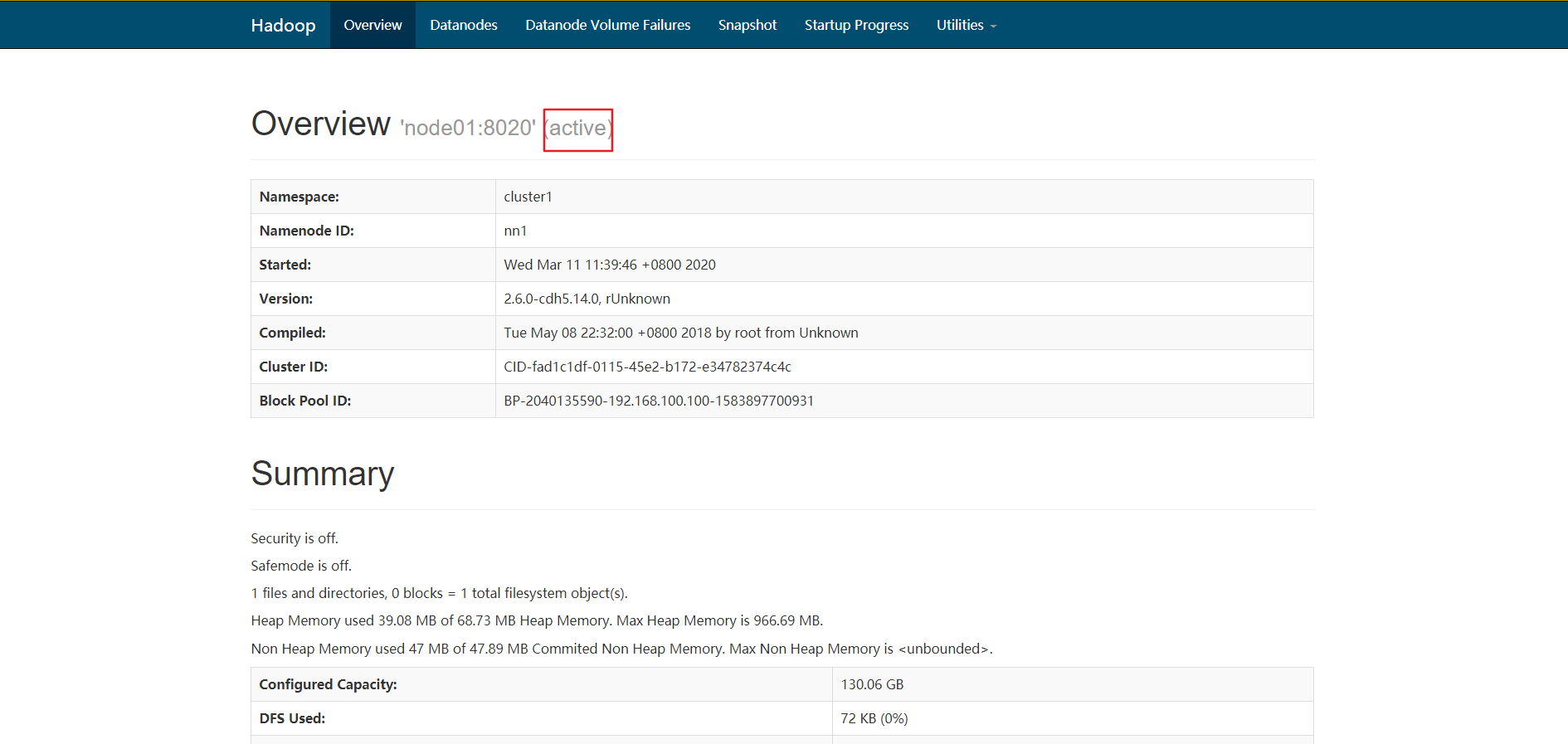Screen dimensions: 1568x744
Task: Open Datanode Volume Failures tab
Action: (608, 25)
